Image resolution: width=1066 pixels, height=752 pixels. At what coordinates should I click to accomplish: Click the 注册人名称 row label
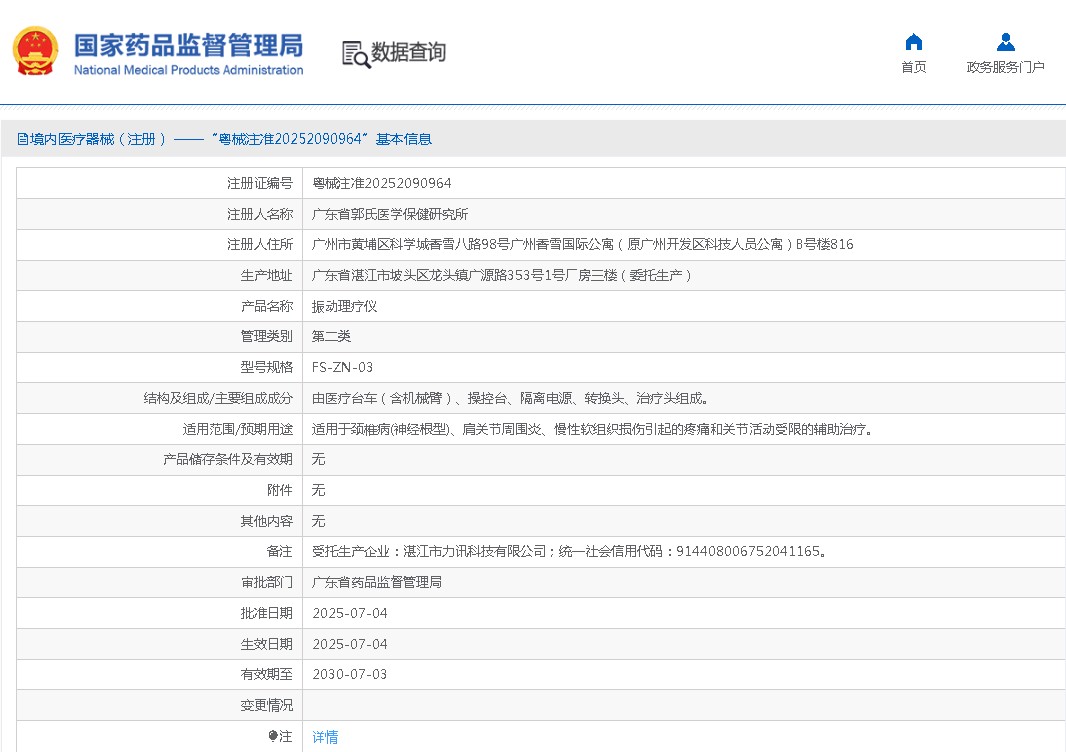pos(260,214)
